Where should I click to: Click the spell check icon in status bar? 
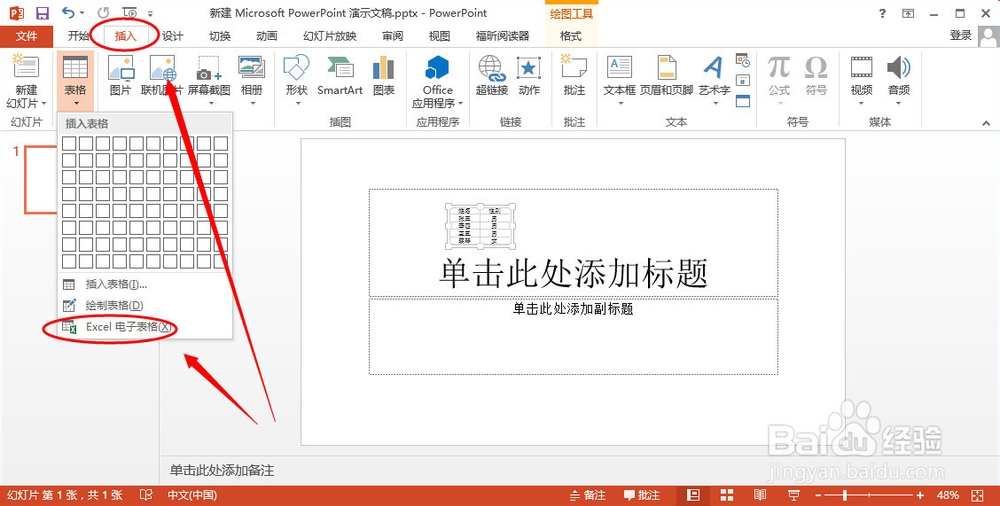[x=146, y=495]
